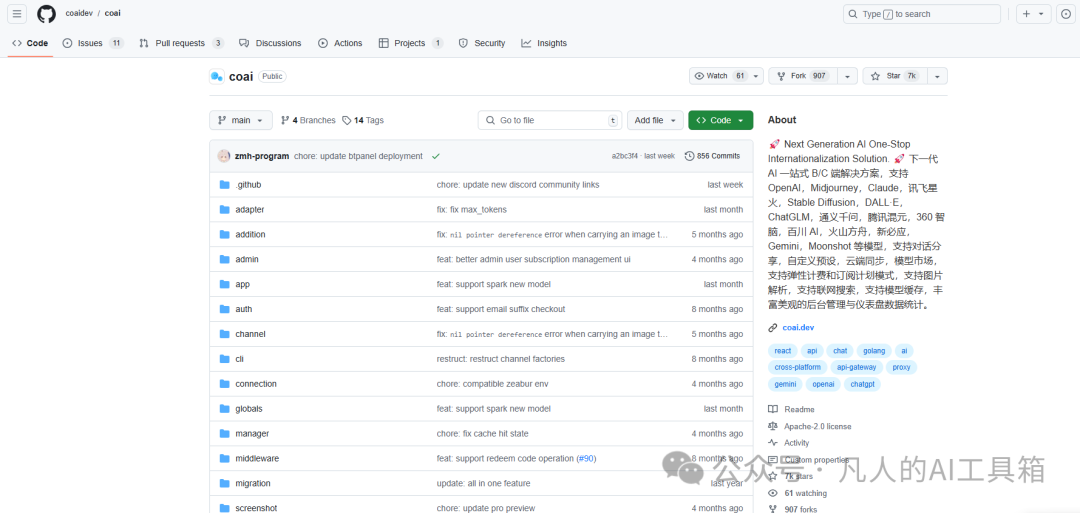This screenshot has height=513, width=1080.
Task: Switch to the Code tab
Action: tap(30, 43)
